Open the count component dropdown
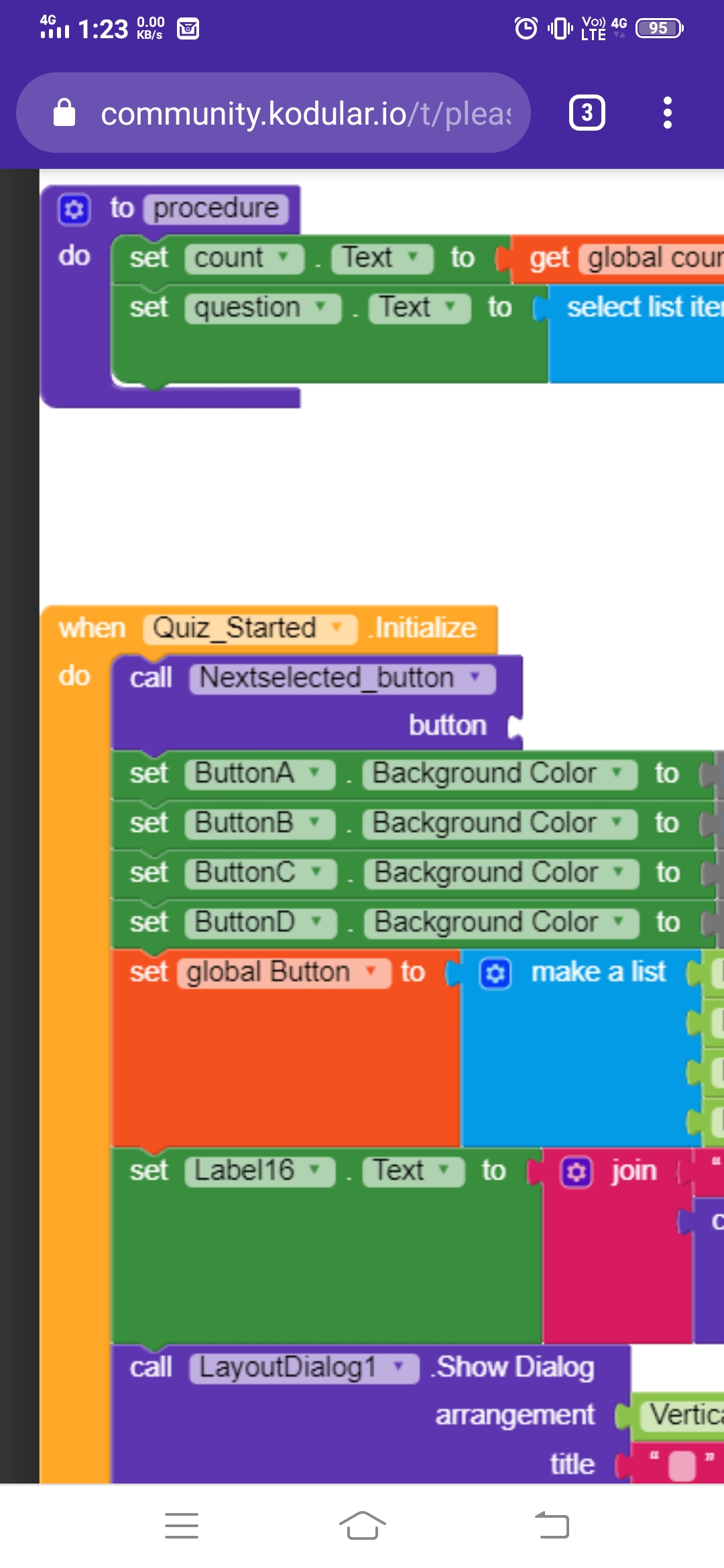Image resolution: width=724 pixels, height=1568 pixels. tap(245, 259)
